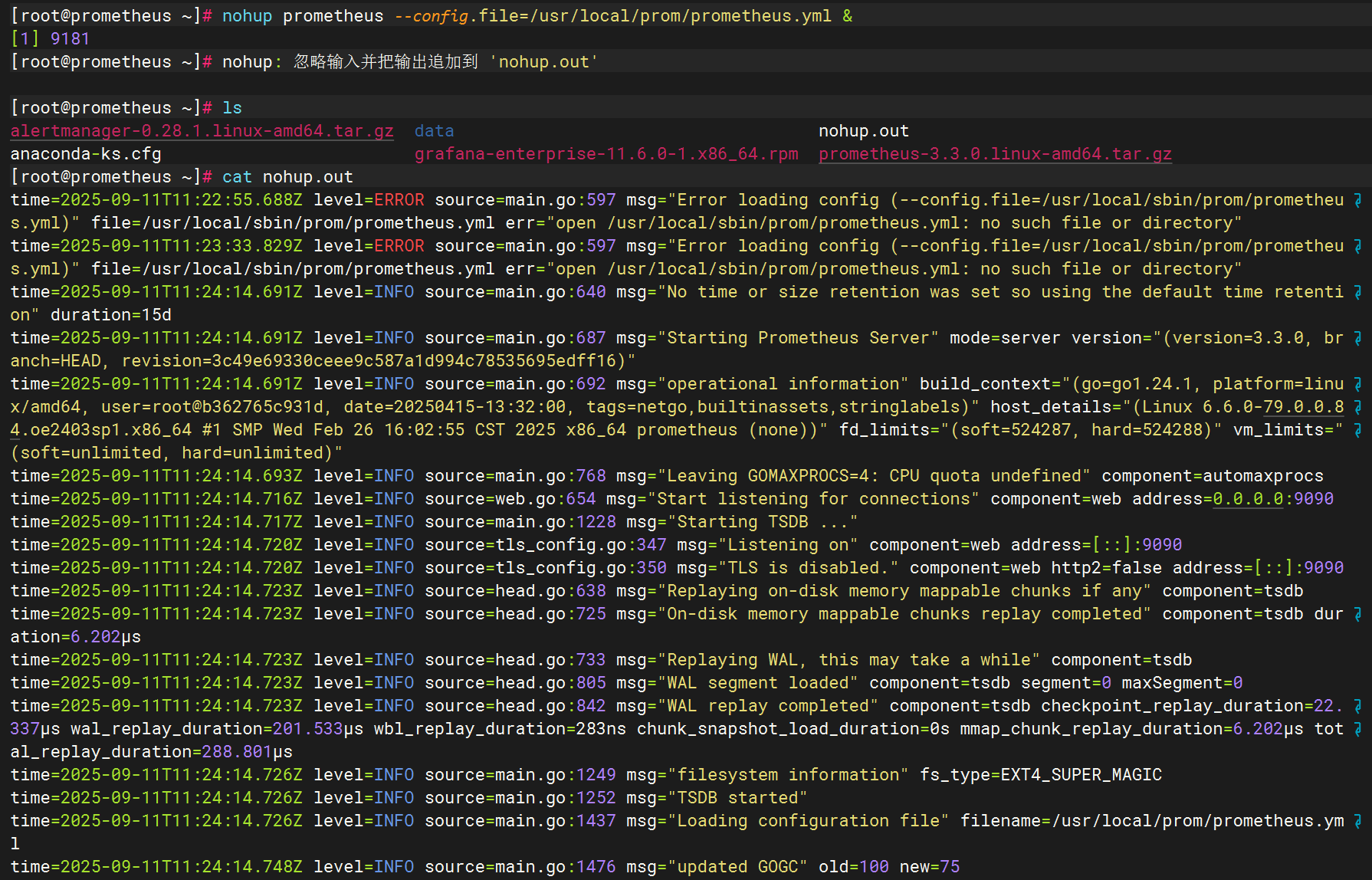Select the 'http2=false' field
The height and width of the screenshot is (880, 1372).
coord(1106,568)
